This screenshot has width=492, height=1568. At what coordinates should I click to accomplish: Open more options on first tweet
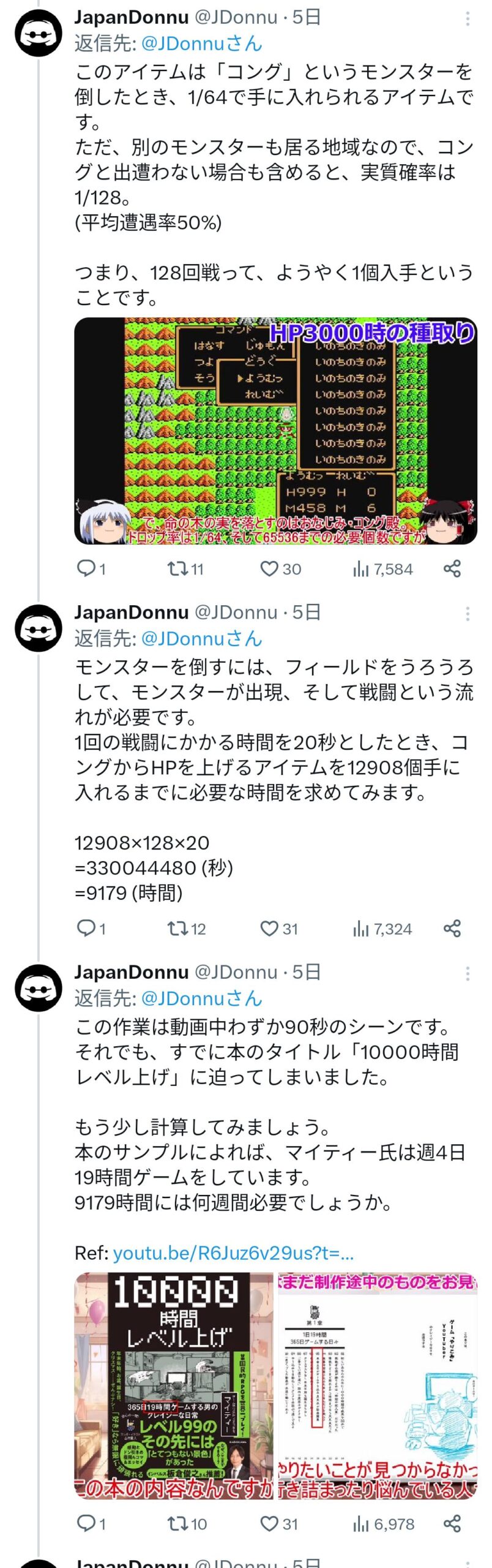coord(468,18)
